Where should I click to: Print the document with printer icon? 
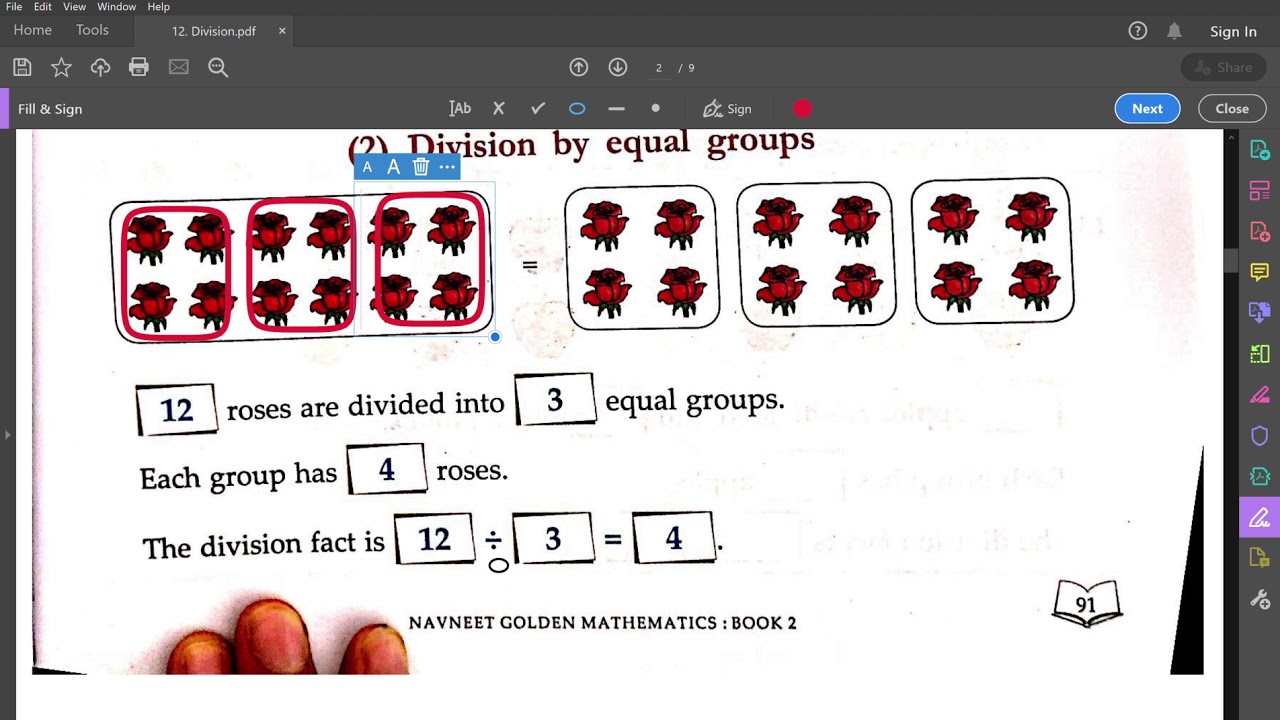coord(139,67)
